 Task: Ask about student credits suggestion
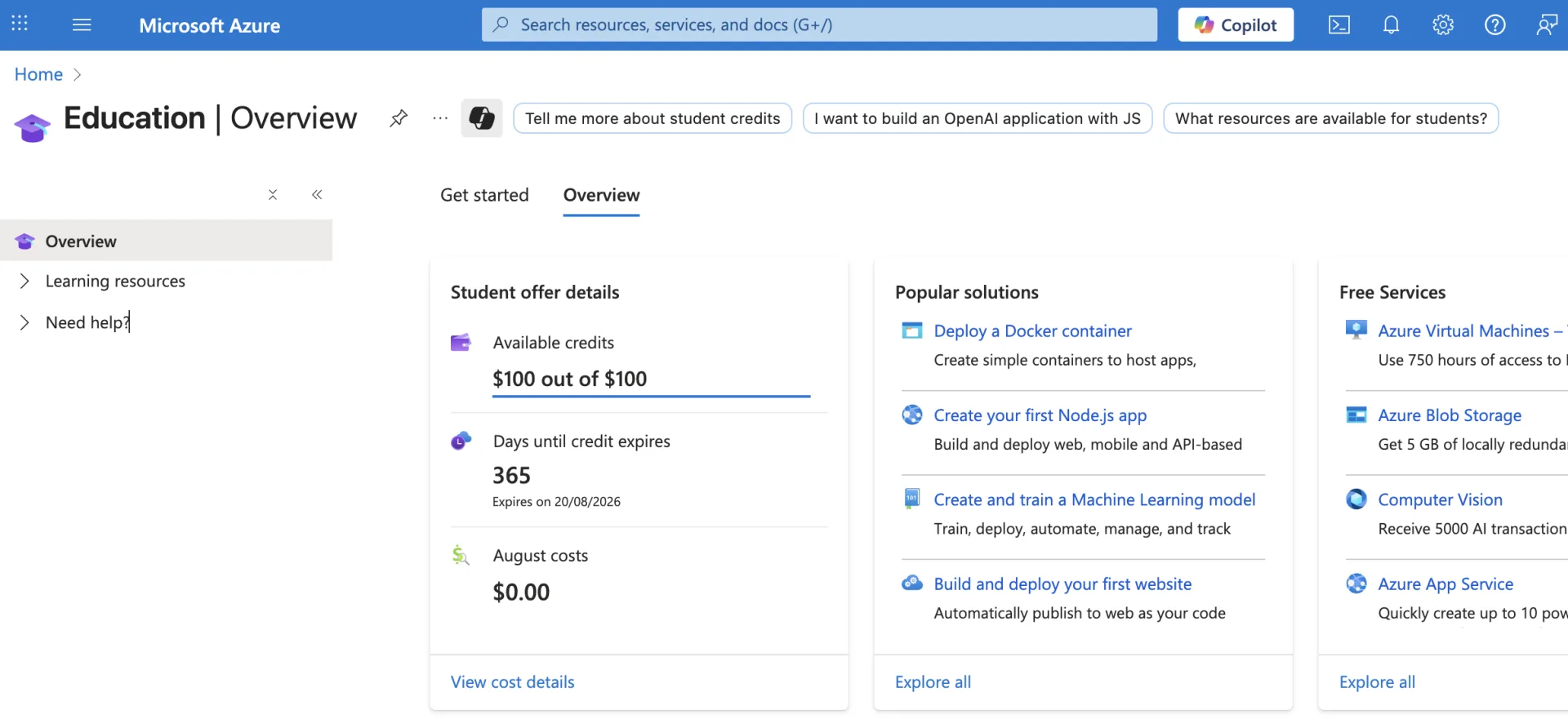click(x=653, y=118)
